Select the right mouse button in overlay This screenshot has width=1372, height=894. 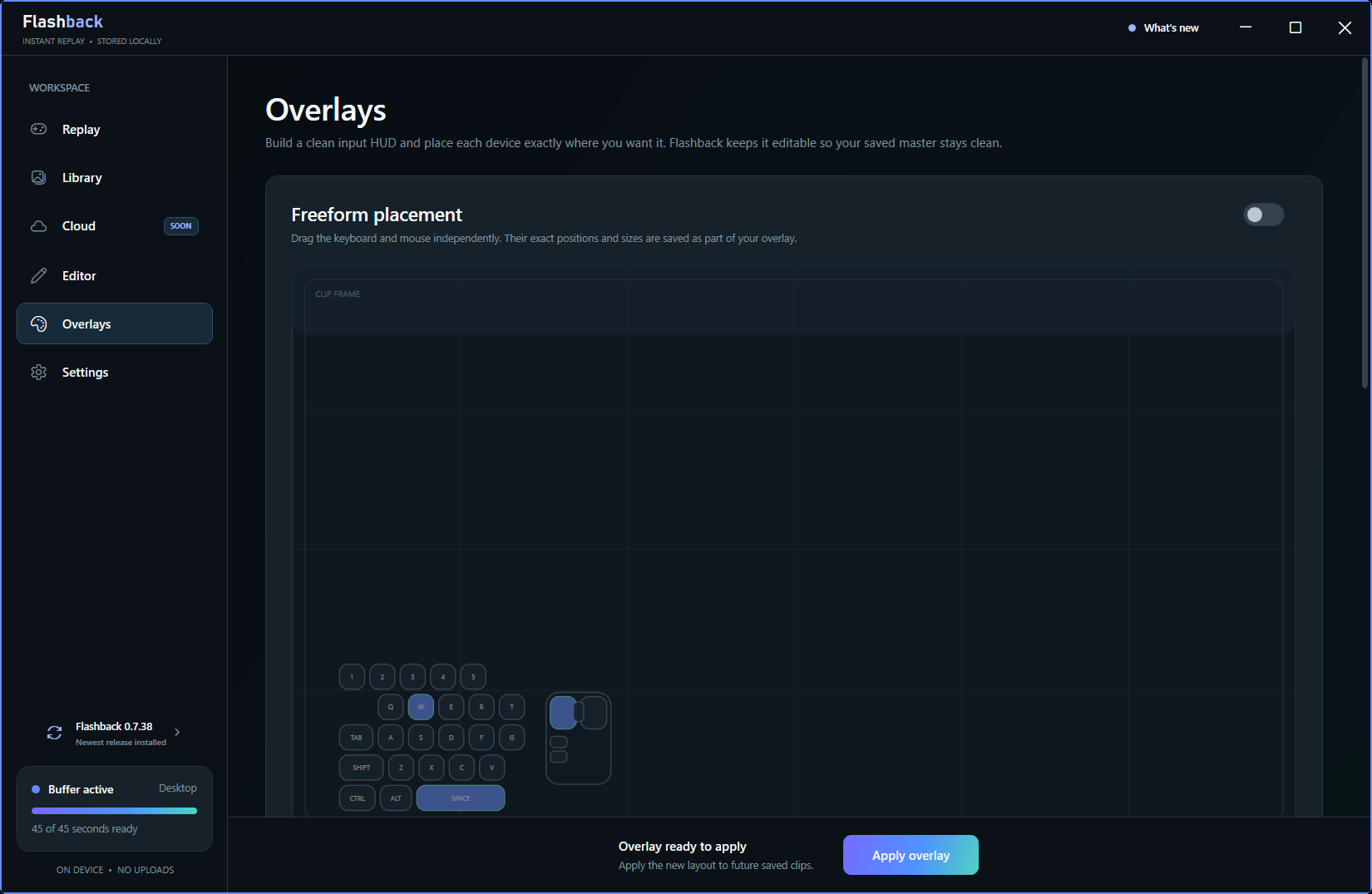coord(595,713)
